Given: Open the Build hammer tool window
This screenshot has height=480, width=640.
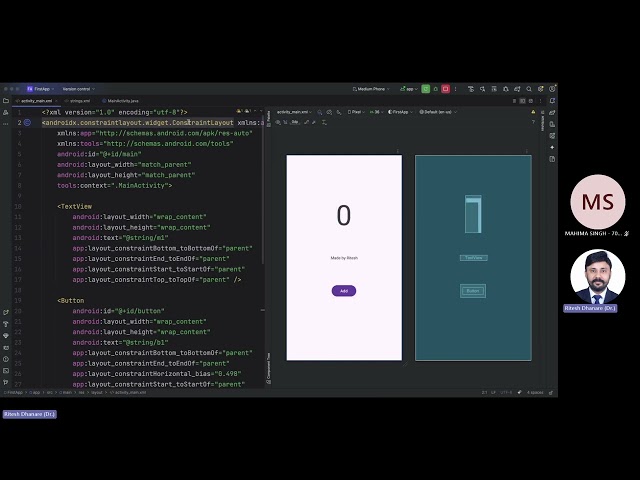Looking at the screenshot, I should coord(6,324).
